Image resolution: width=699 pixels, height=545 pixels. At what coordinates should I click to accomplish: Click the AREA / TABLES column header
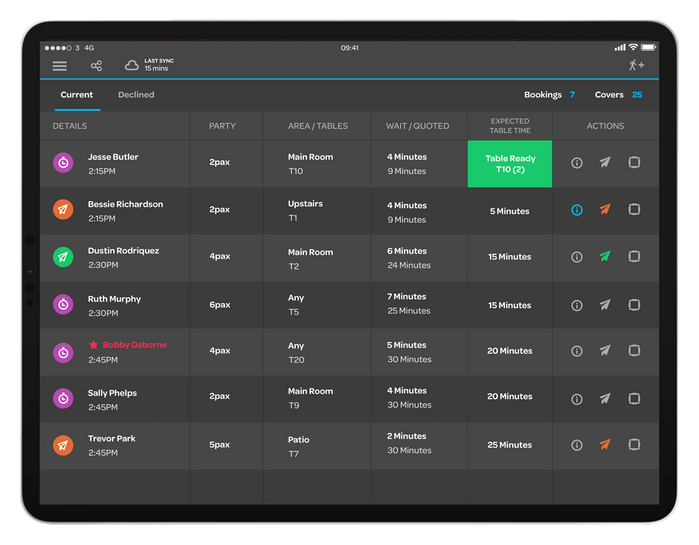tap(317, 126)
